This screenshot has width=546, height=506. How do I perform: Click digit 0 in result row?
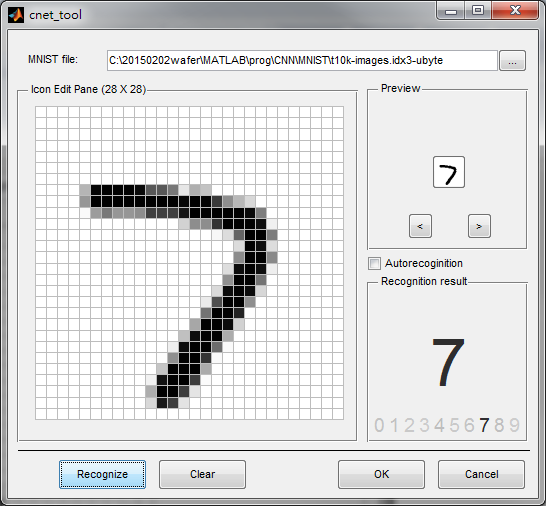379,425
